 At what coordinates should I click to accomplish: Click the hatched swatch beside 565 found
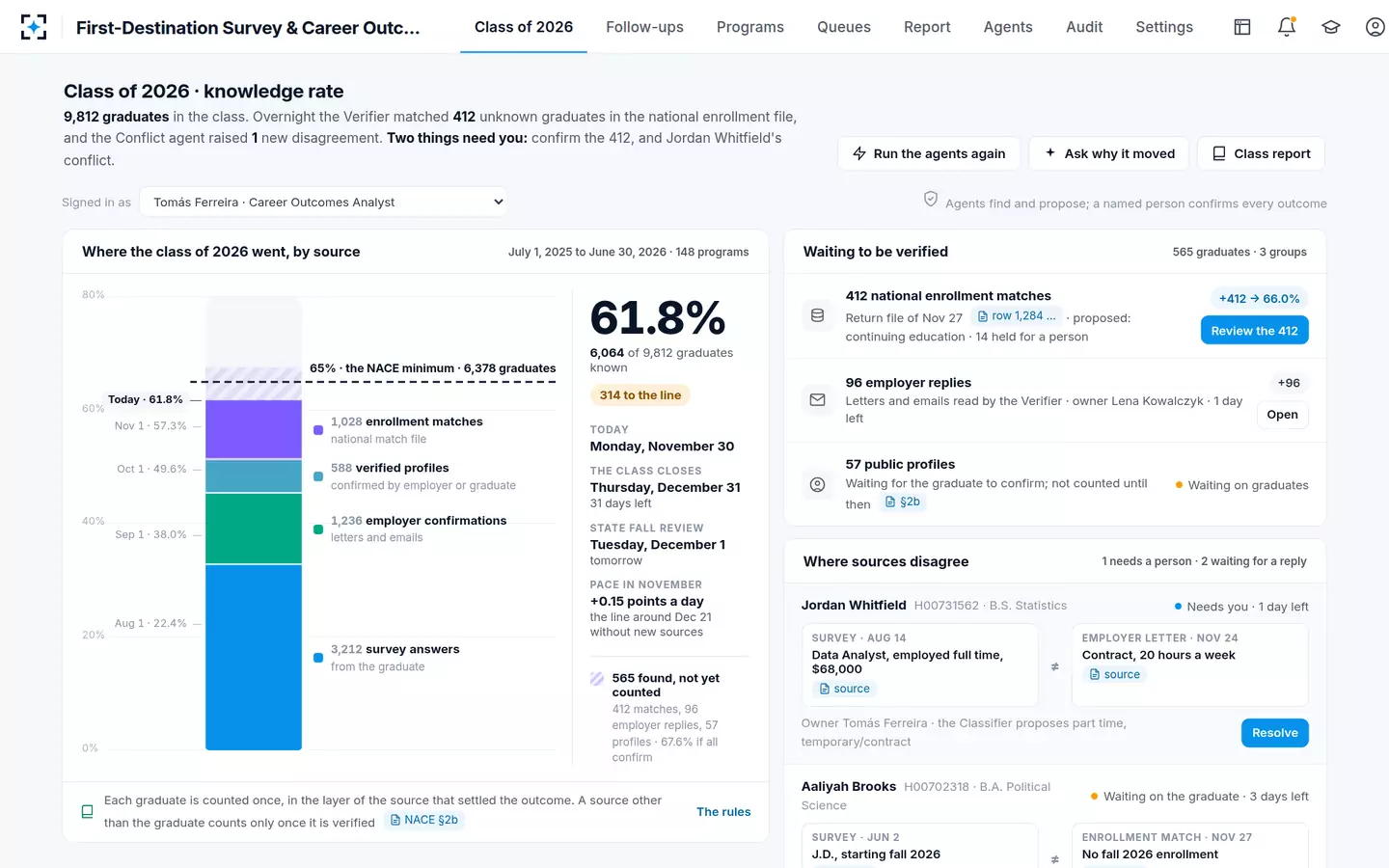[x=597, y=678]
